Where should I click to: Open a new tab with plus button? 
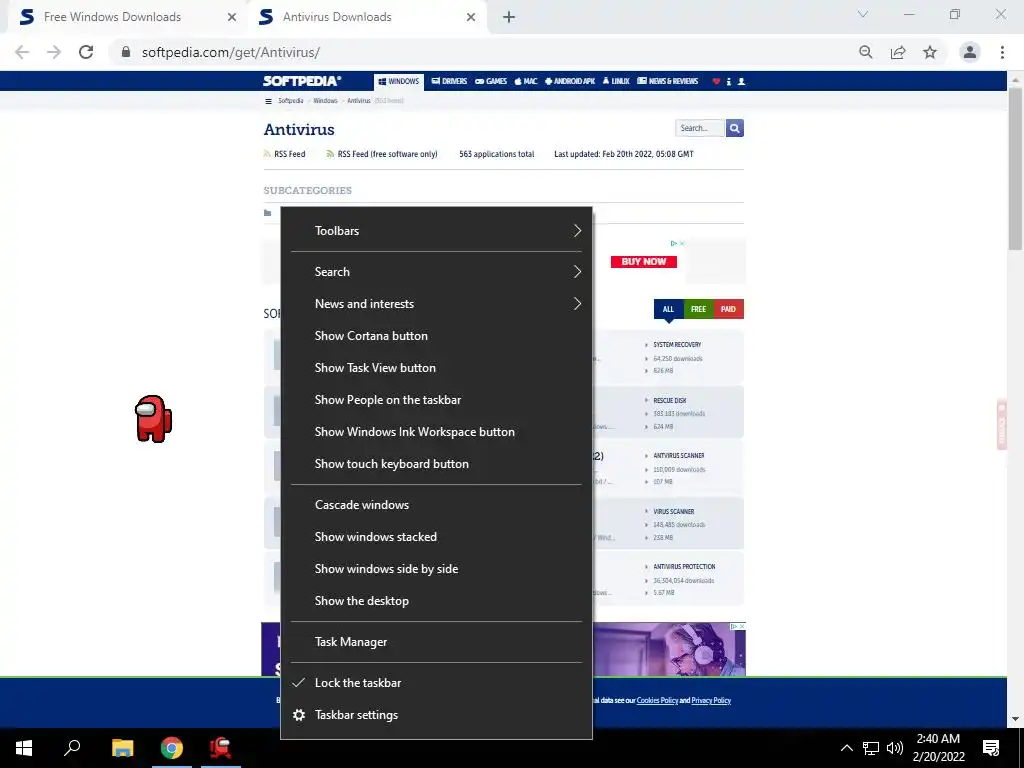(x=509, y=17)
